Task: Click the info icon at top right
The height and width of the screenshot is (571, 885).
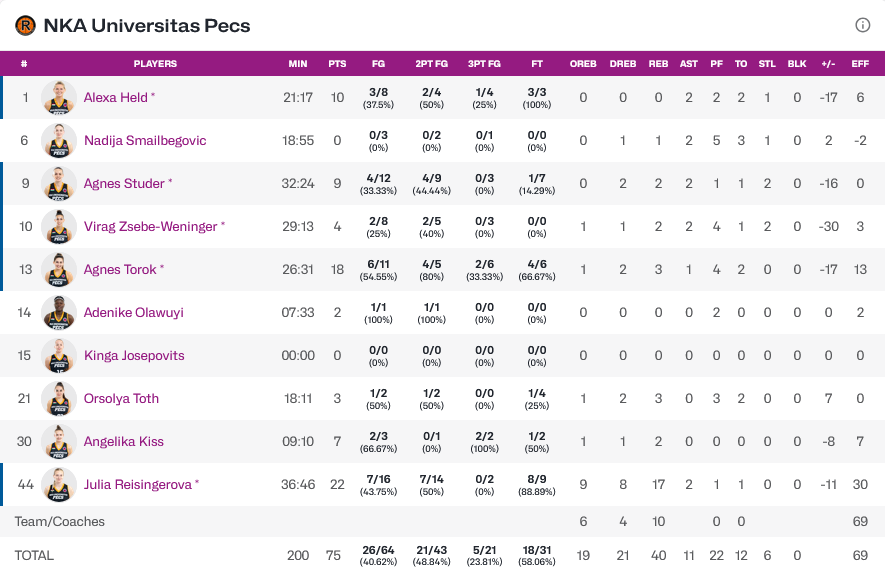Action: coord(863,25)
